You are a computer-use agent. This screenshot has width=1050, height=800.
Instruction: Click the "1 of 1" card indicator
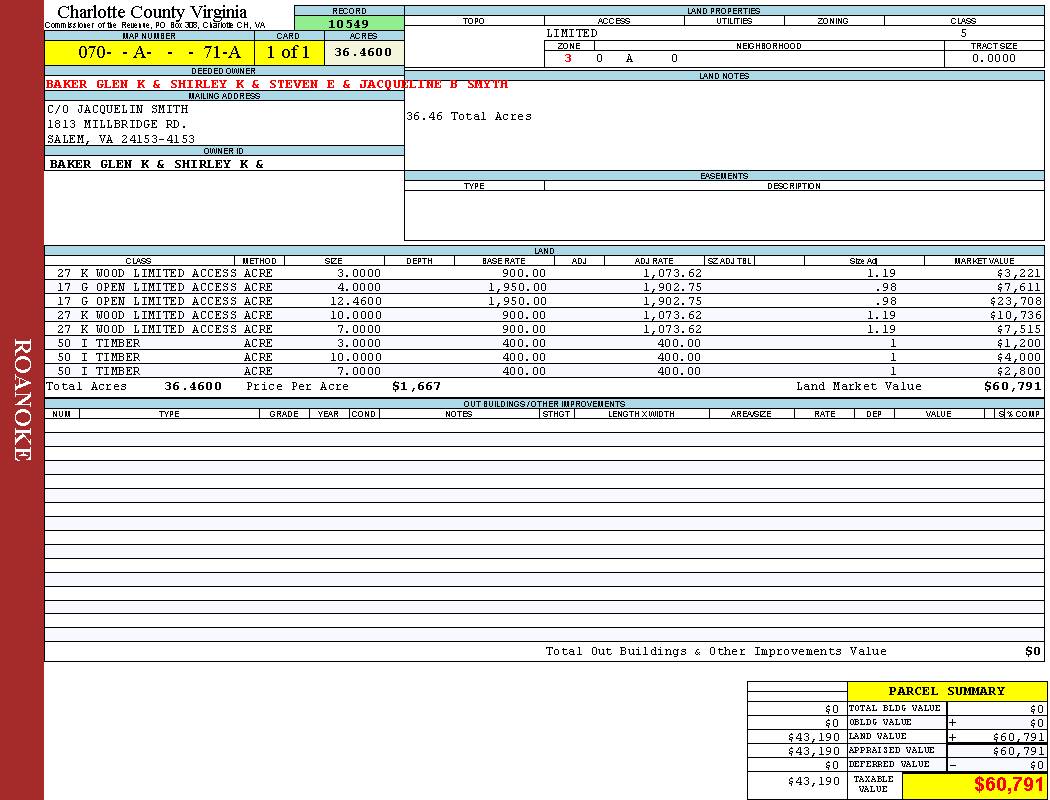click(x=288, y=52)
